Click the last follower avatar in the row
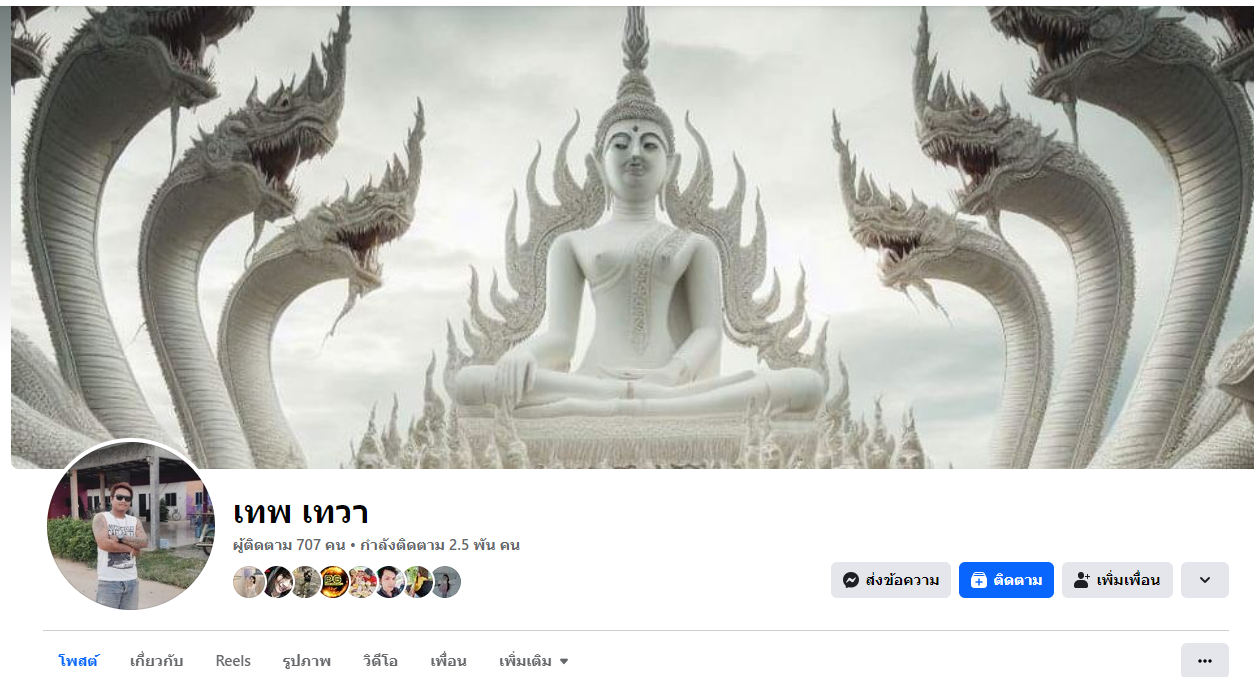This screenshot has height=677, width=1254. [445, 582]
